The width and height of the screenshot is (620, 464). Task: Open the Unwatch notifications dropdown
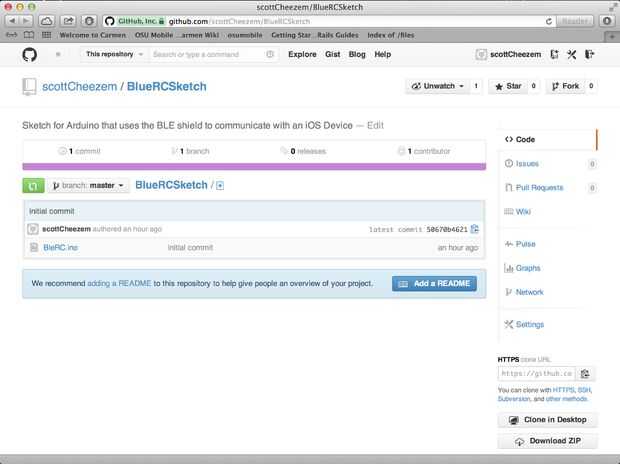[x=437, y=86]
